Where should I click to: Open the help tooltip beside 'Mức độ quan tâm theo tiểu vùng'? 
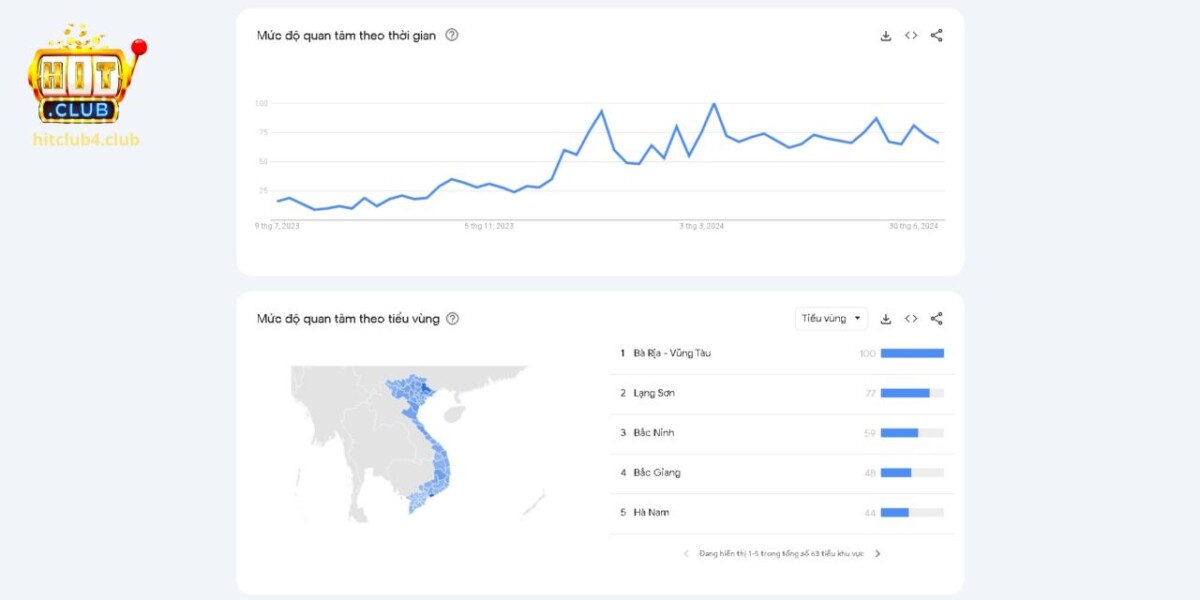pyautogui.click(x=453, y=318)
